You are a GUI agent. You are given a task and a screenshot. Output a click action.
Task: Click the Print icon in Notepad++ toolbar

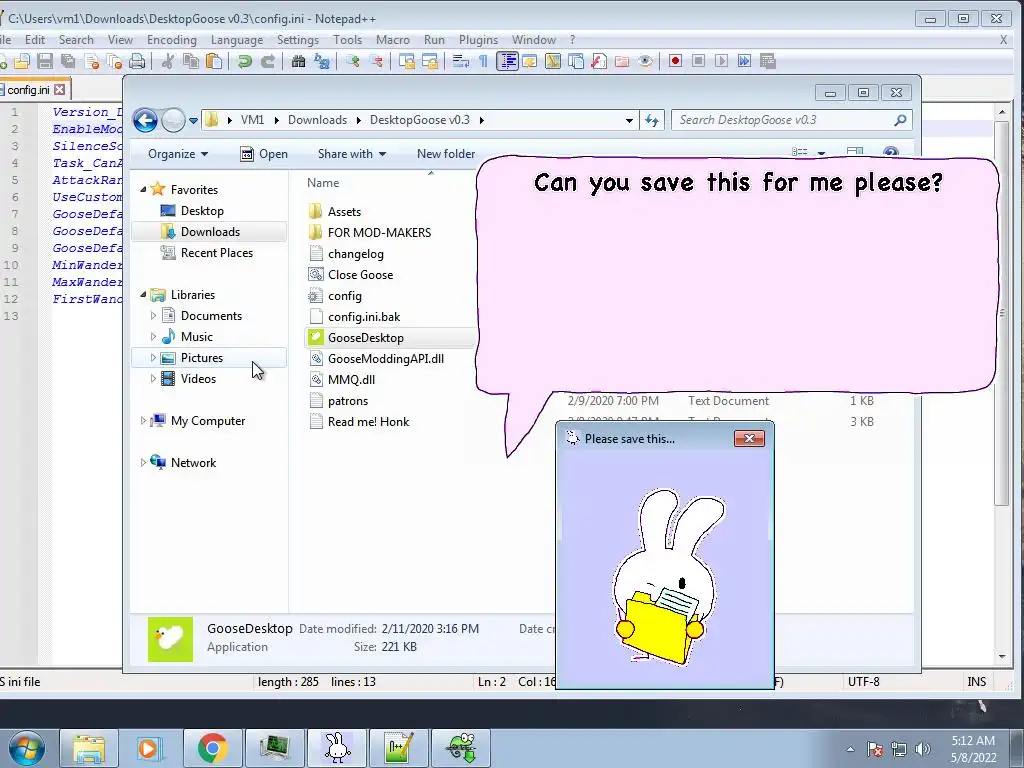[137, 61]
